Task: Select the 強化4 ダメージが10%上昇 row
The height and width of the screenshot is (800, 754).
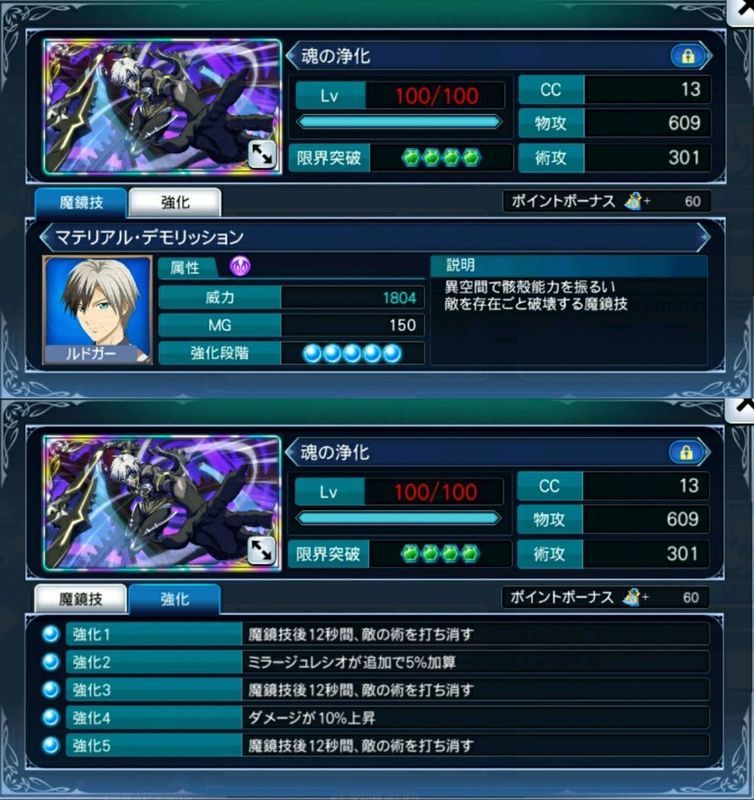Action: [388, 718]
